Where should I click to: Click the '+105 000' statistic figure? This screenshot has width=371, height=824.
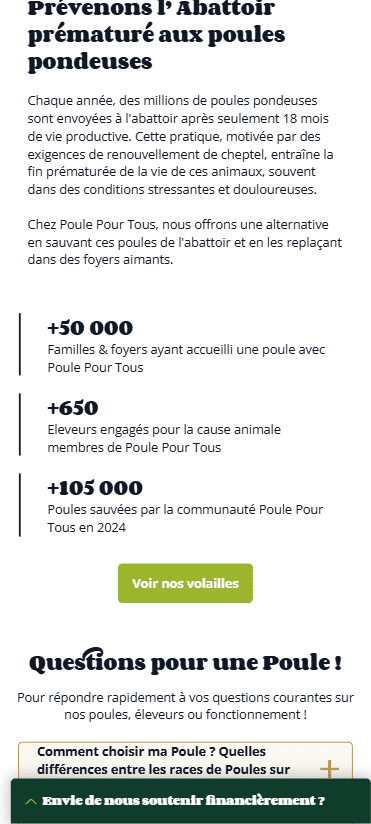tap(95, 488)
